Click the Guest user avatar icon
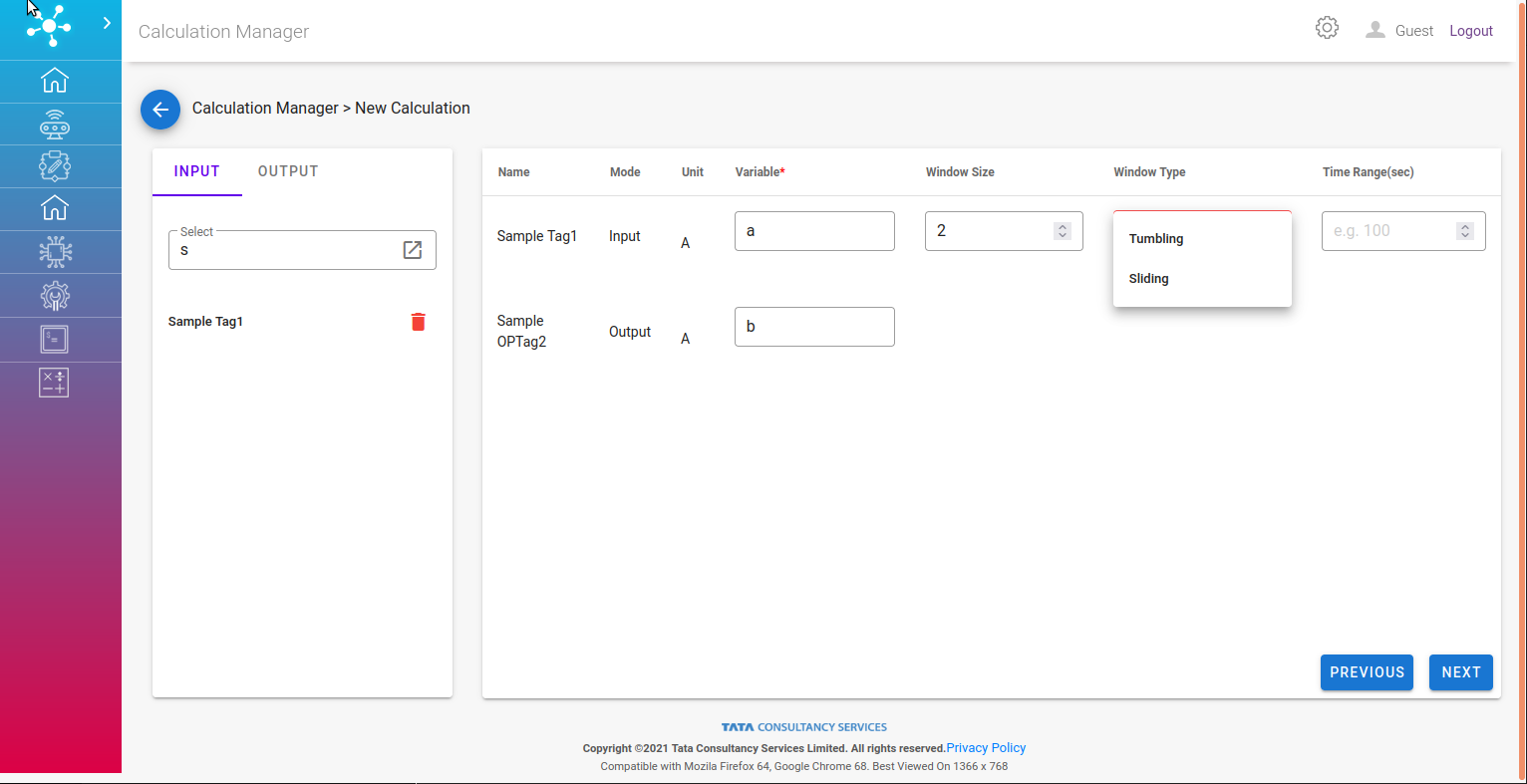1527x784 pixels. tap(1375, 30)
